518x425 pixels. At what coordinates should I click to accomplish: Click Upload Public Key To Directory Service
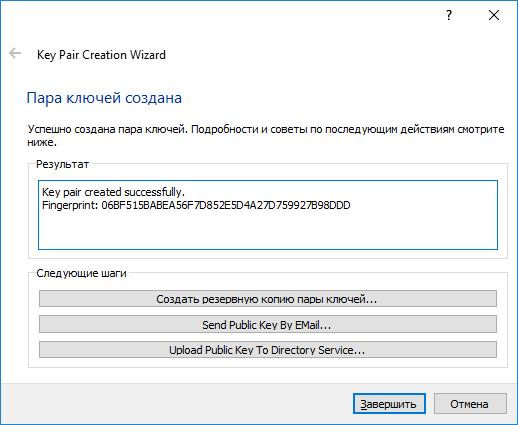[x=268, y=350]
